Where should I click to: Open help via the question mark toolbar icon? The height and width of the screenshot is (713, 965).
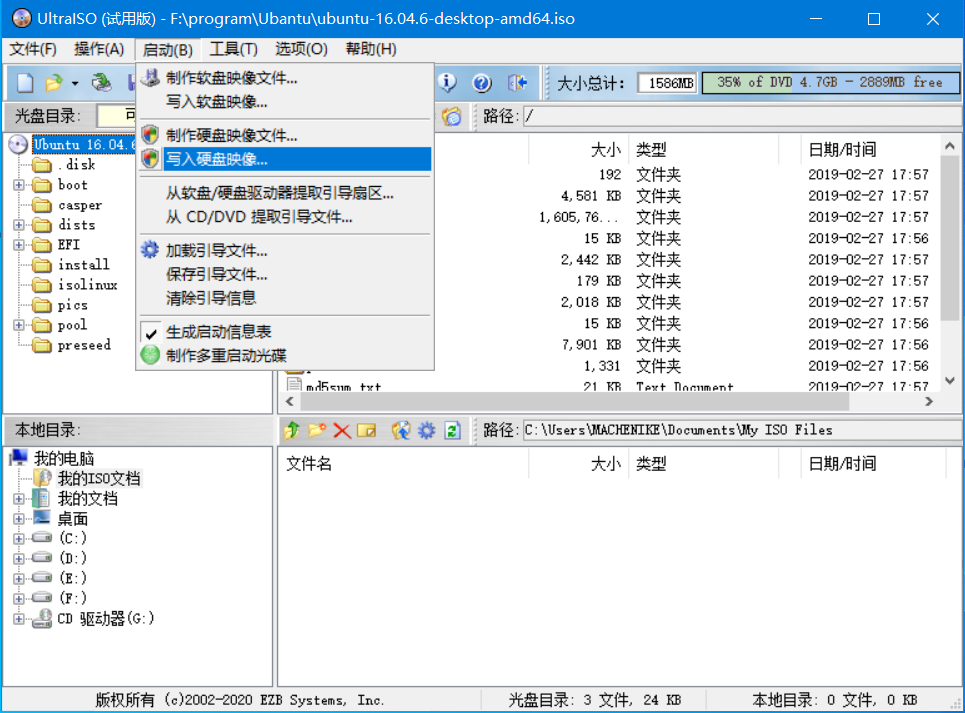(x=483, y=83)
